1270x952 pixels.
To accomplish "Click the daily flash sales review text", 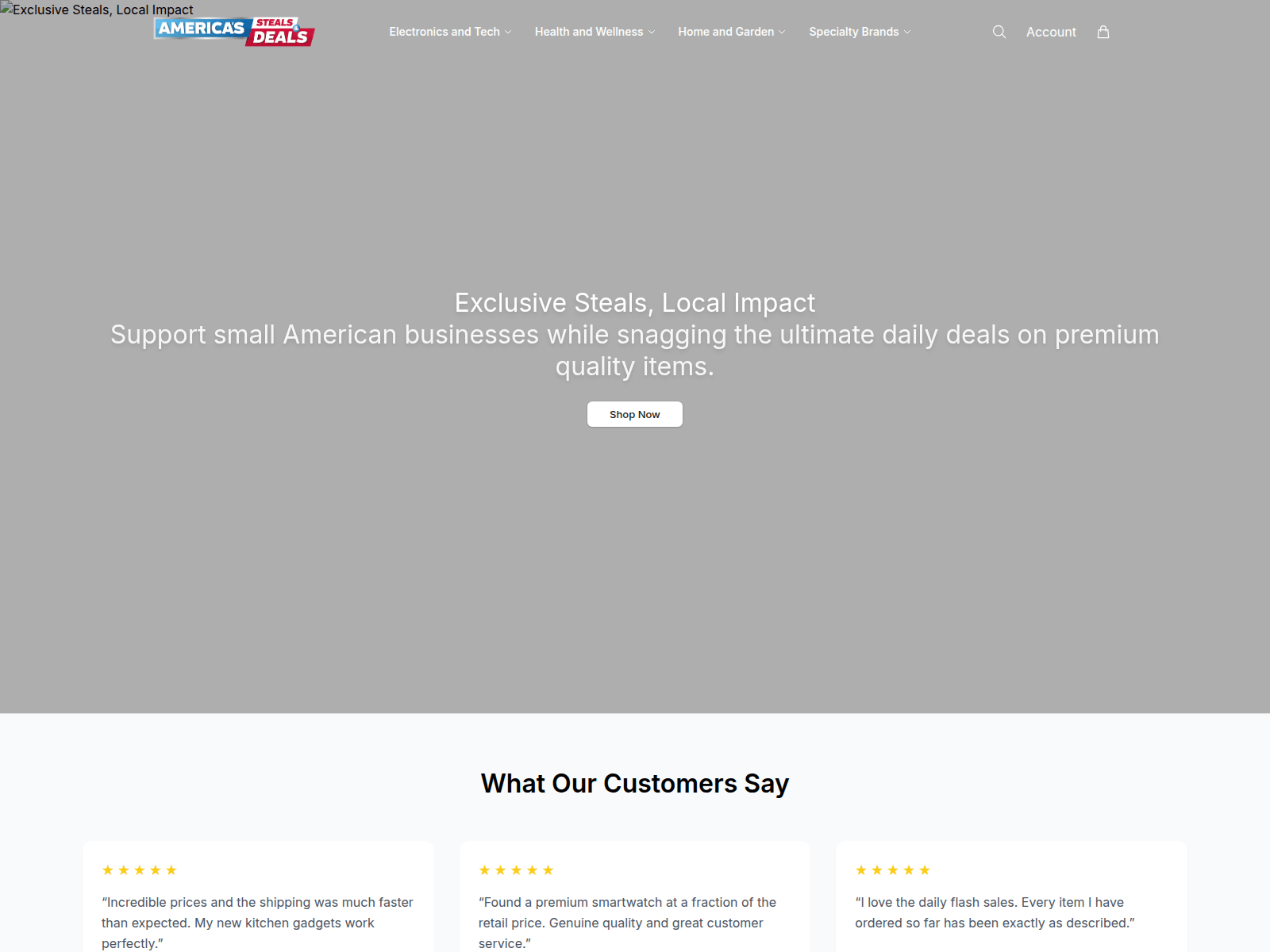I will [x=995, y=912].
